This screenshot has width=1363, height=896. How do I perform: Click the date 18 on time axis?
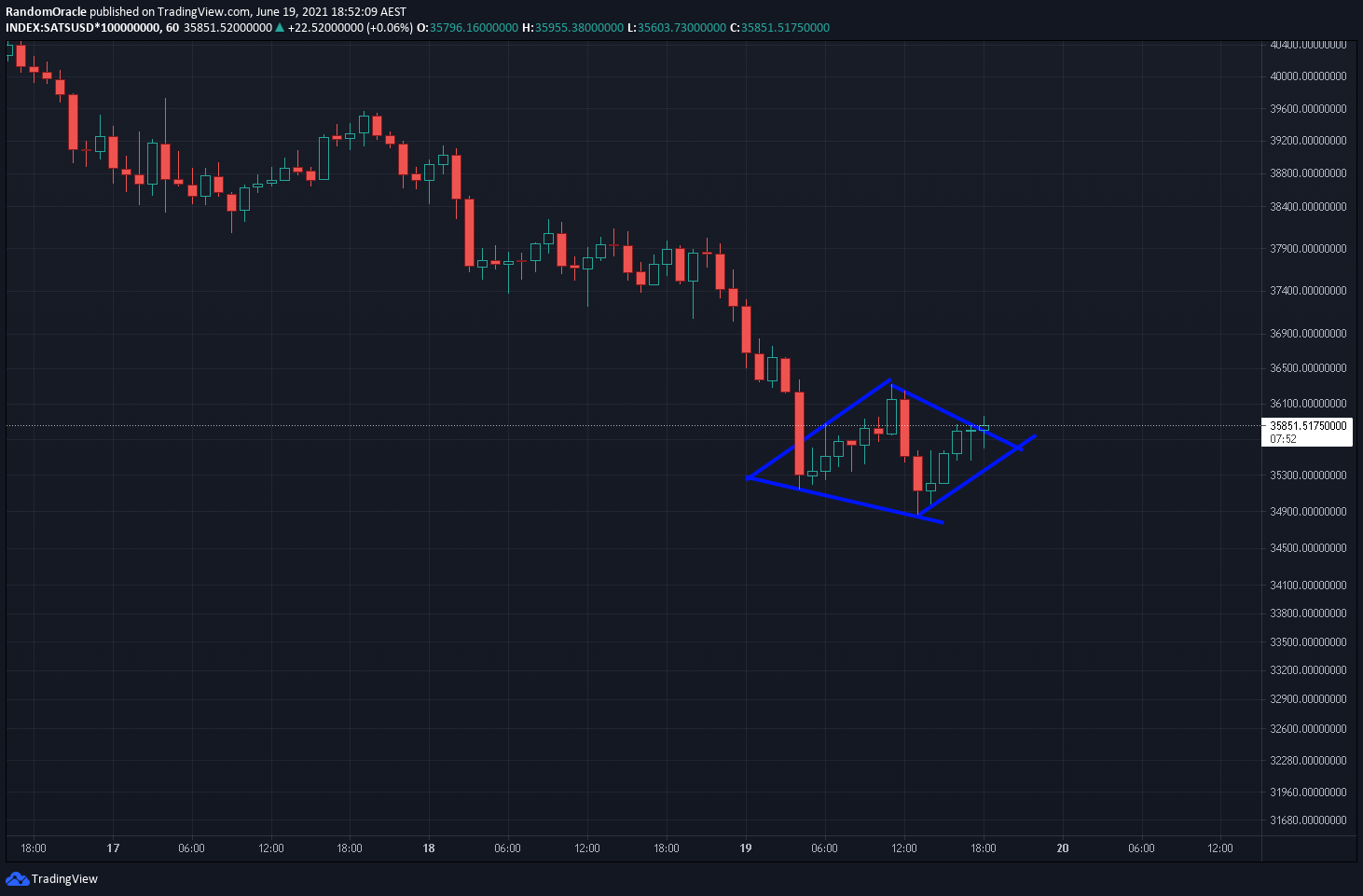click(x=429, y=848)
